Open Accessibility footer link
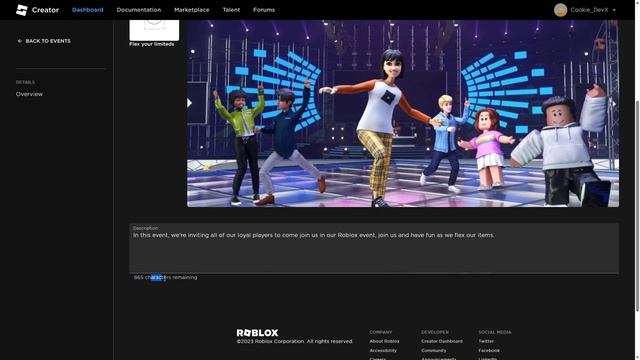The height and width of the screenshot is (360, 640). (x=383, y=351)
